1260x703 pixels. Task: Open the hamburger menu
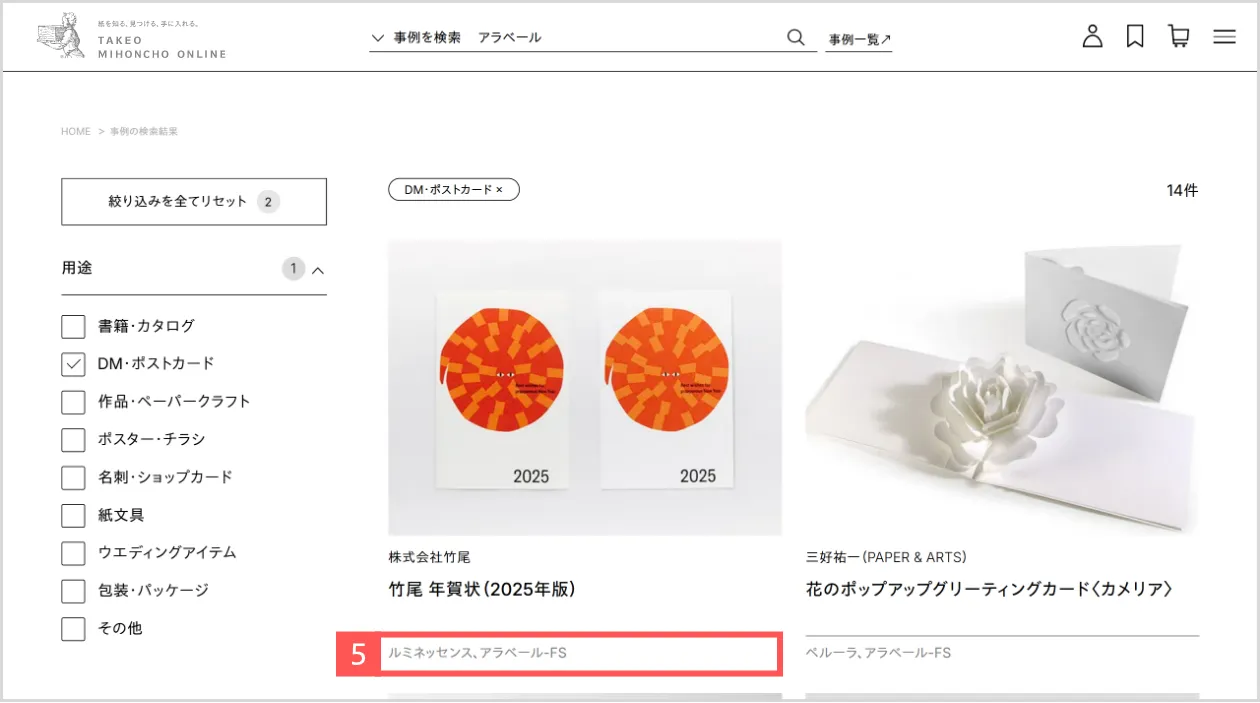[1224, 37]
